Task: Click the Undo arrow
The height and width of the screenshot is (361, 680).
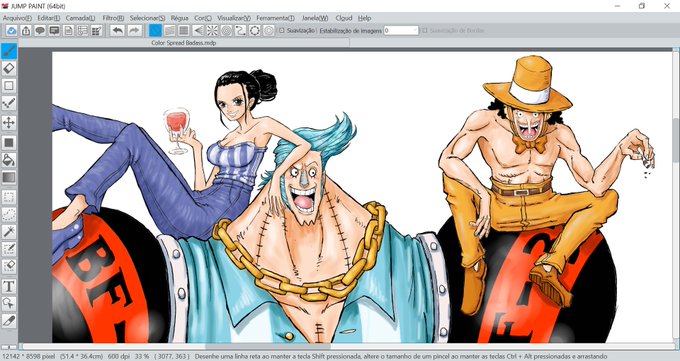Action: 117,30
